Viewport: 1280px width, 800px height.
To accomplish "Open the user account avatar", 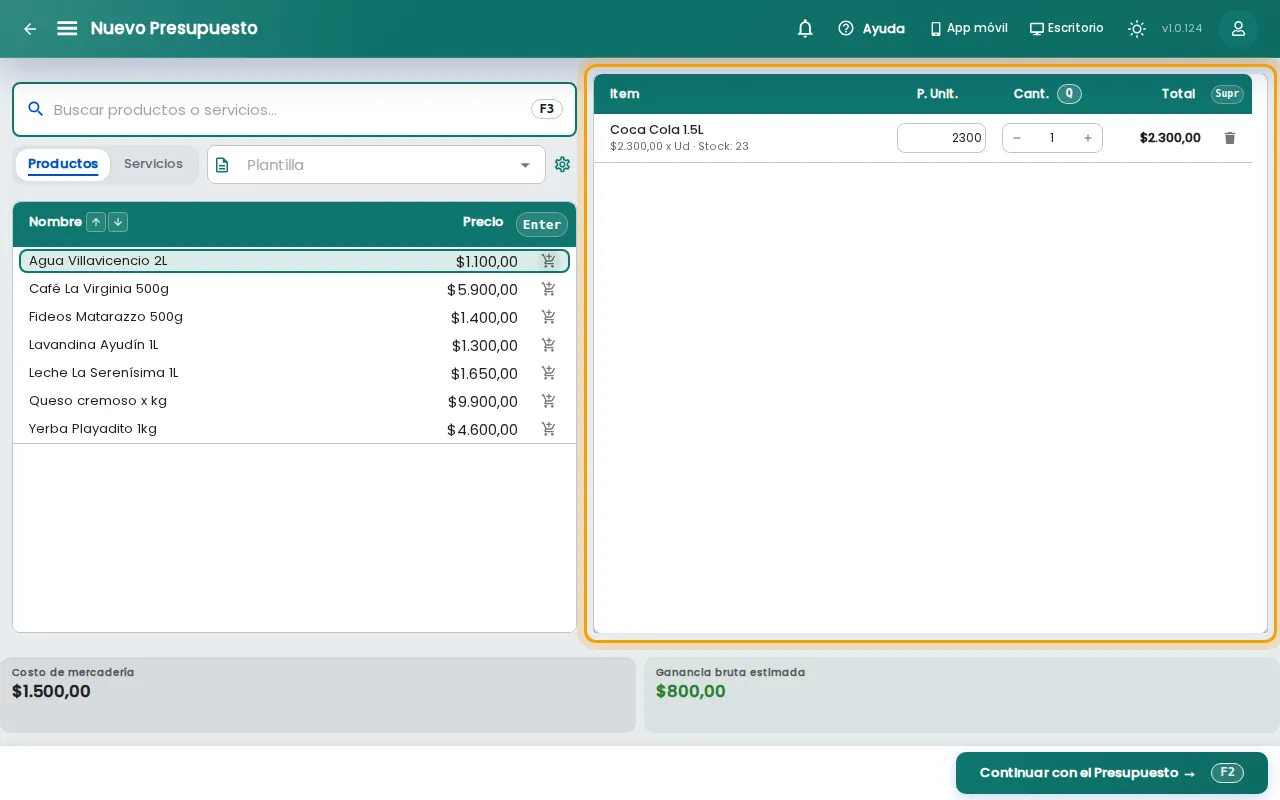I will click(x=1238, y=28).
